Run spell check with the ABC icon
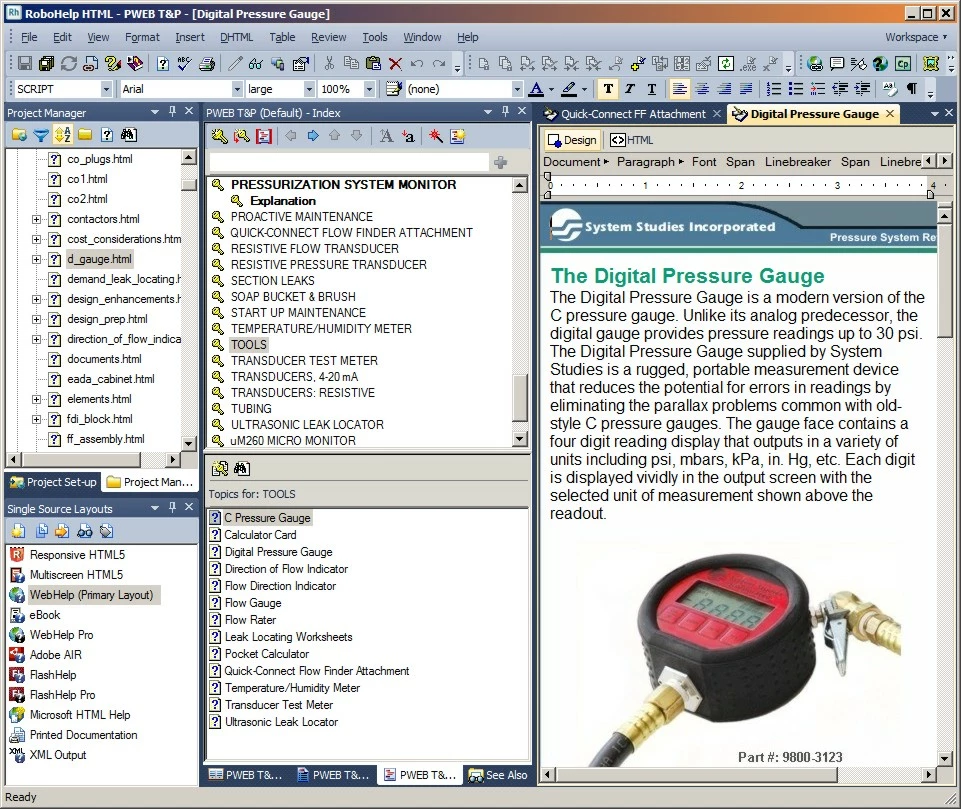The image size is (961, 809). [184, 63]
